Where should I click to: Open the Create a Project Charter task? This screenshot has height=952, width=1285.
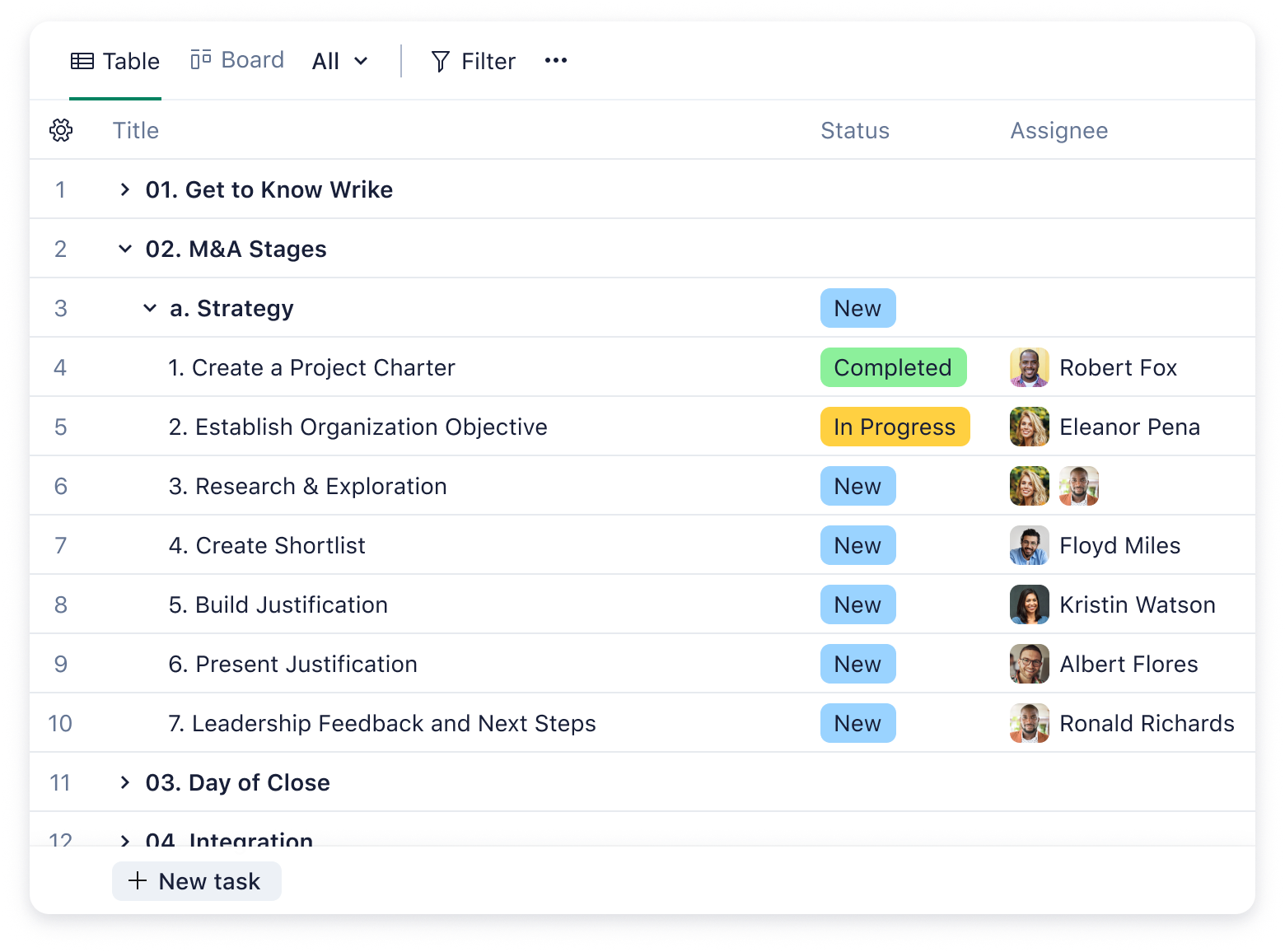pyautogui.click(x=311, y=367)
